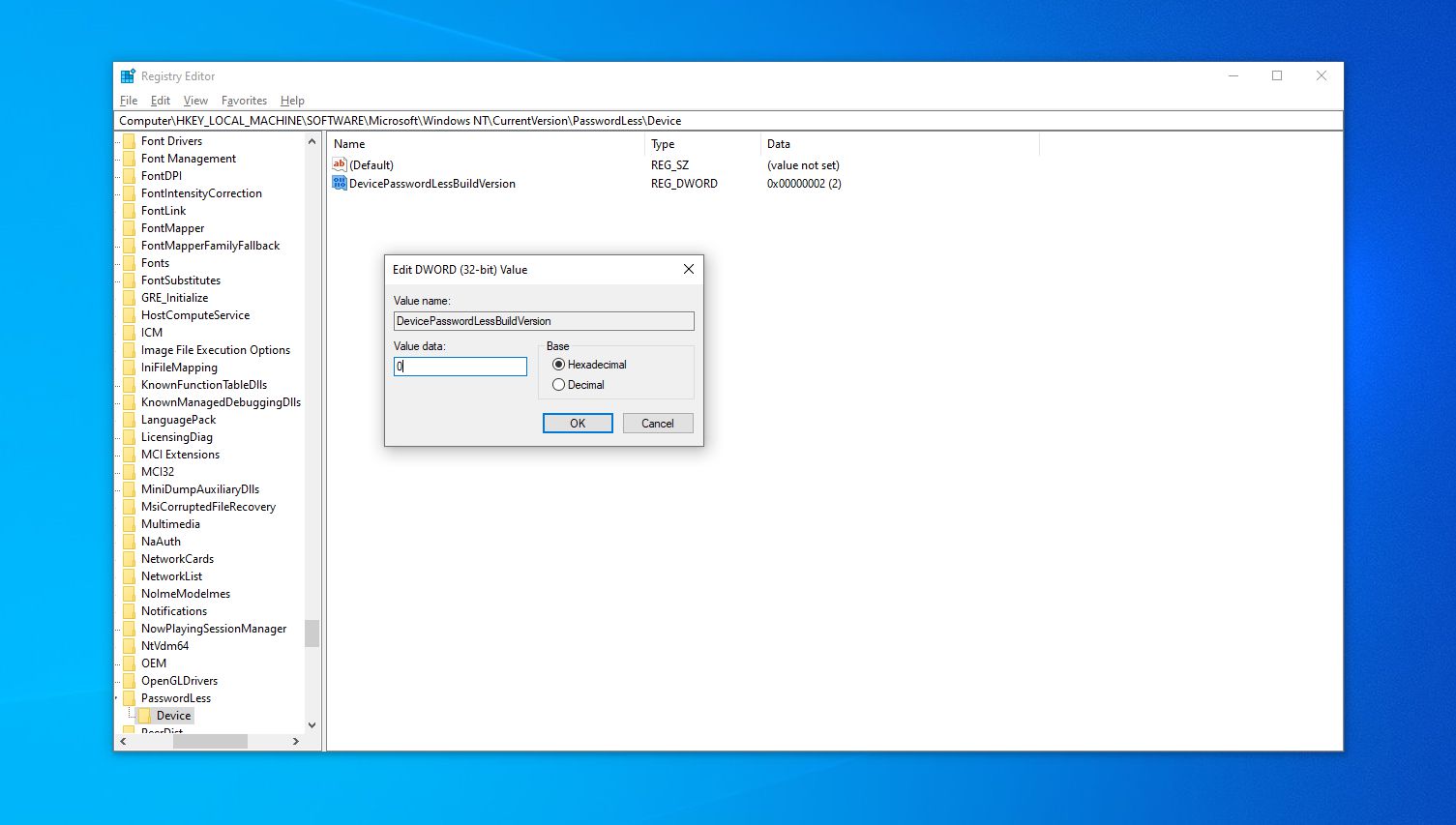Sort values by the Data column
1456x825 pixels.
900,144
